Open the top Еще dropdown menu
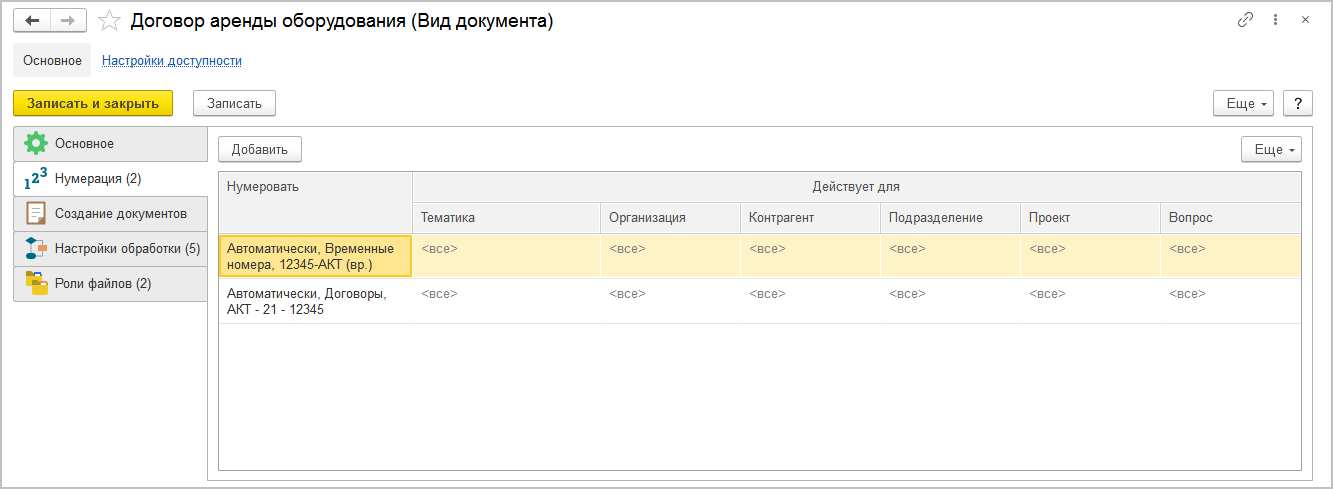1333x489 pixels. [1243, 103]
